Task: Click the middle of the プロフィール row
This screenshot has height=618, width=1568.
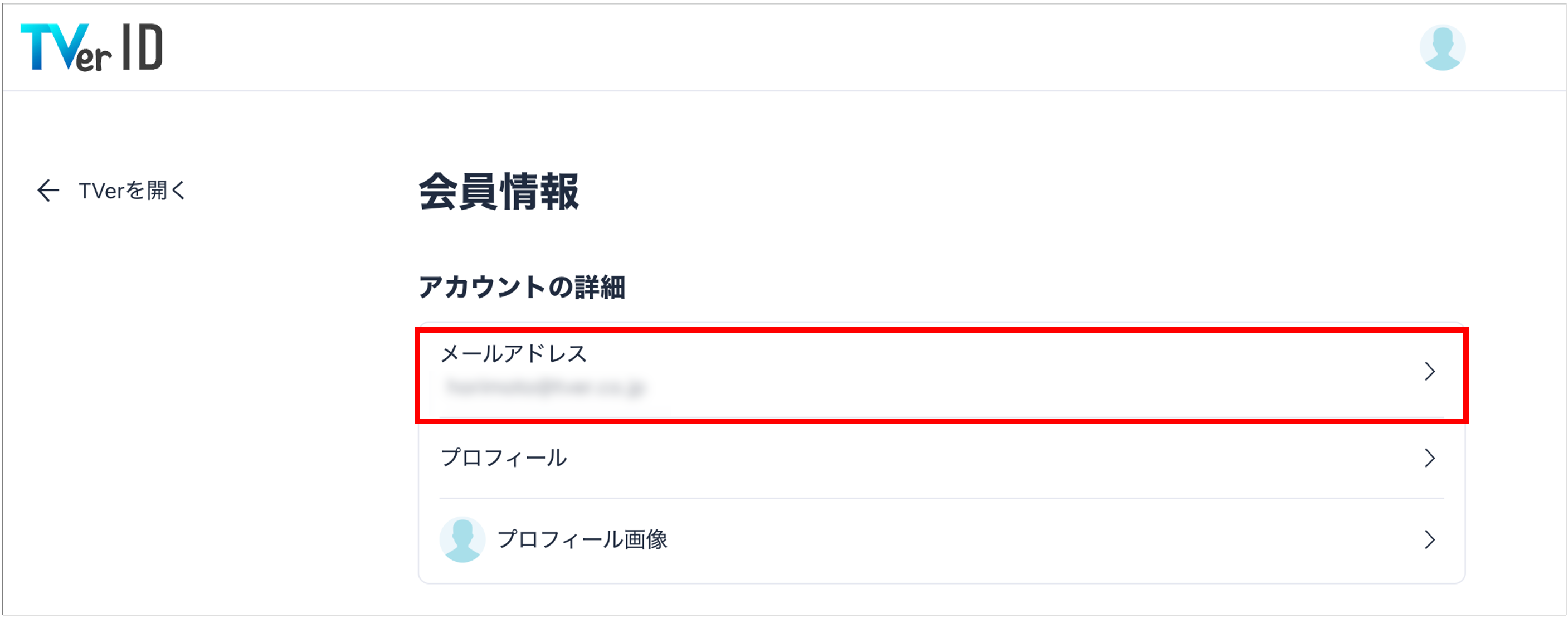Action: tap(941, 458)
